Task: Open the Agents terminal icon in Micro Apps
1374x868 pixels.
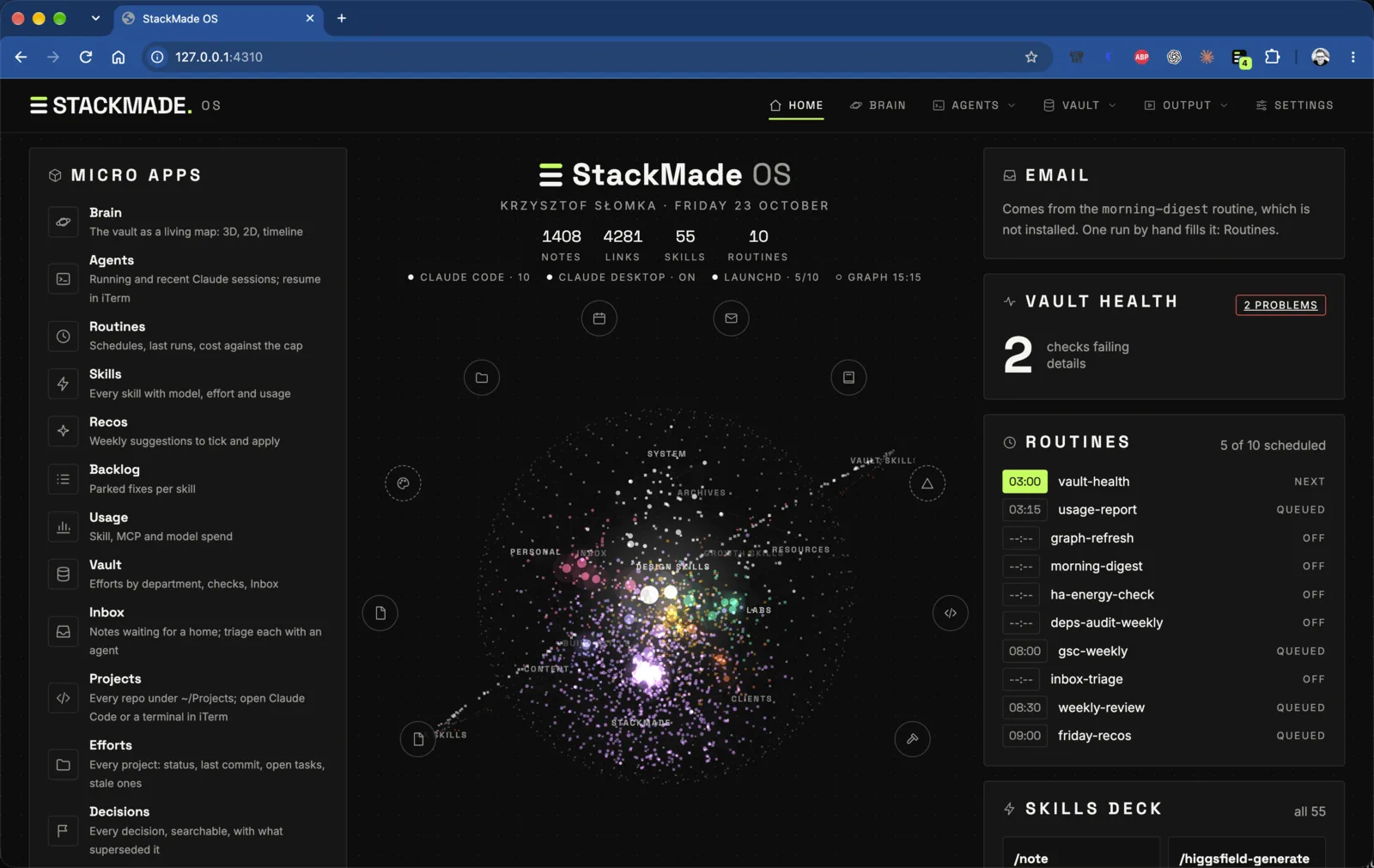Action: coord(63,279)
